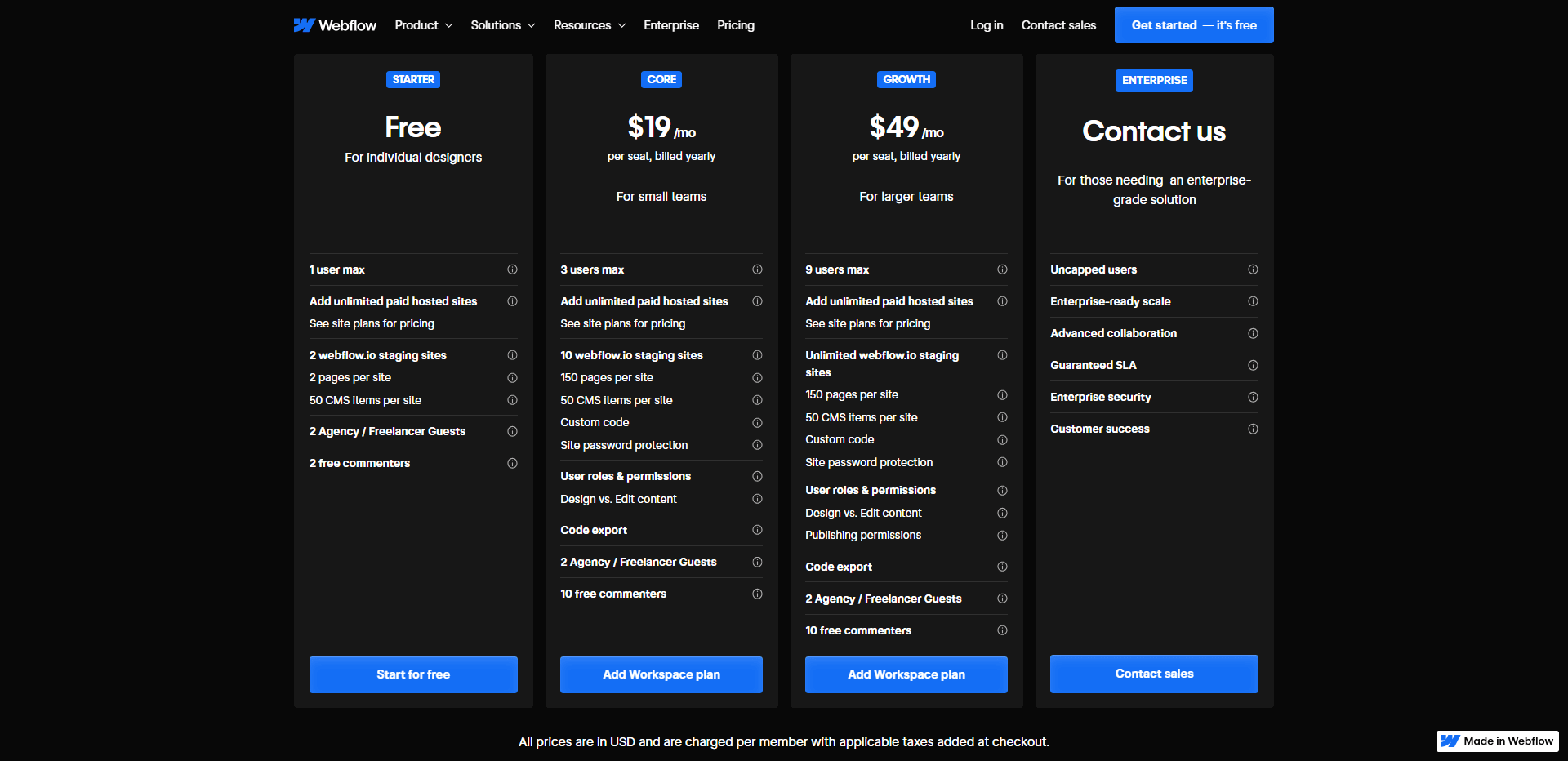
Task: Click the GROWTH plan badge
Action: point(906,80)
